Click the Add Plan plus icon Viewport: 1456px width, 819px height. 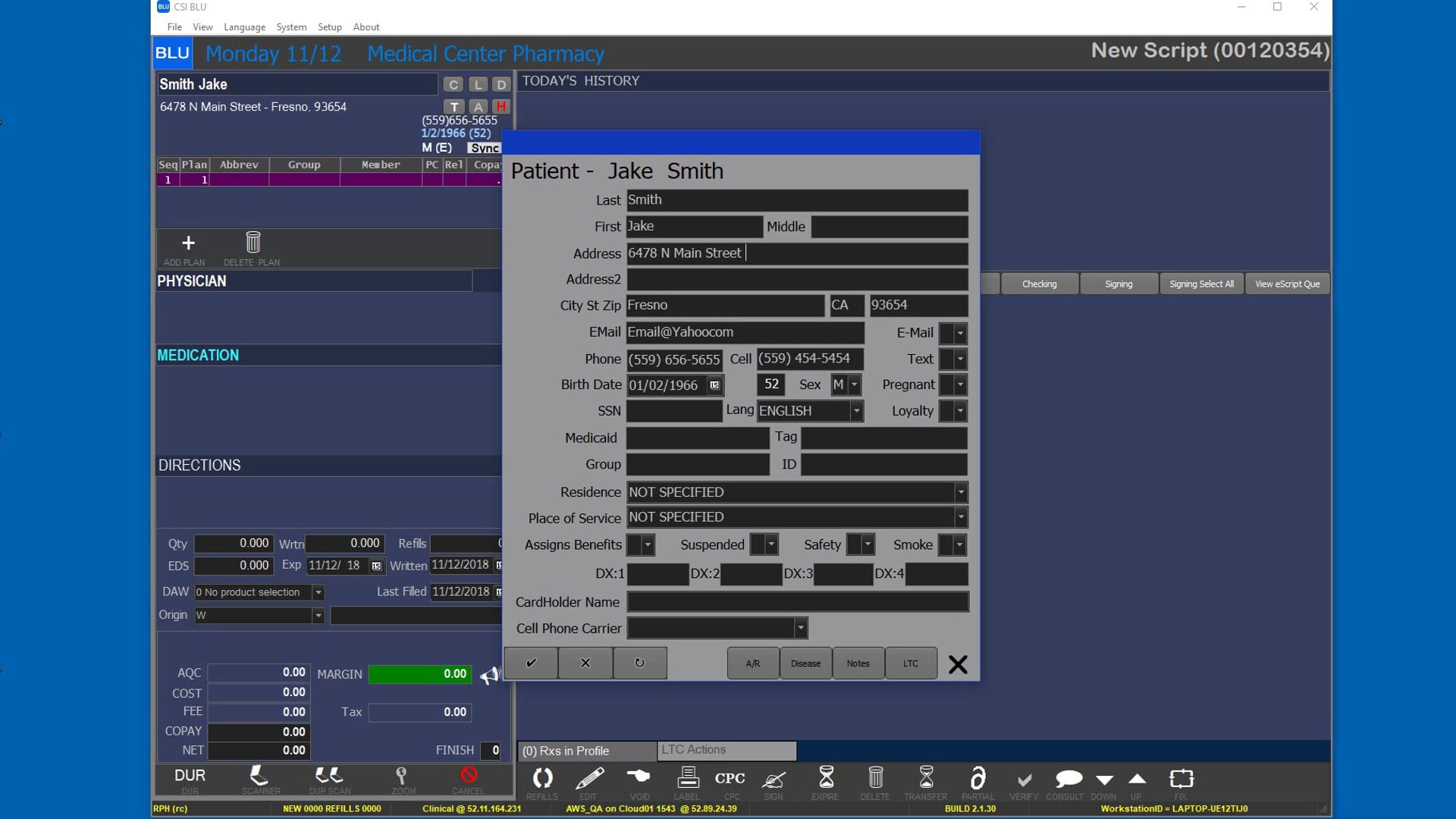pos(188,243)
